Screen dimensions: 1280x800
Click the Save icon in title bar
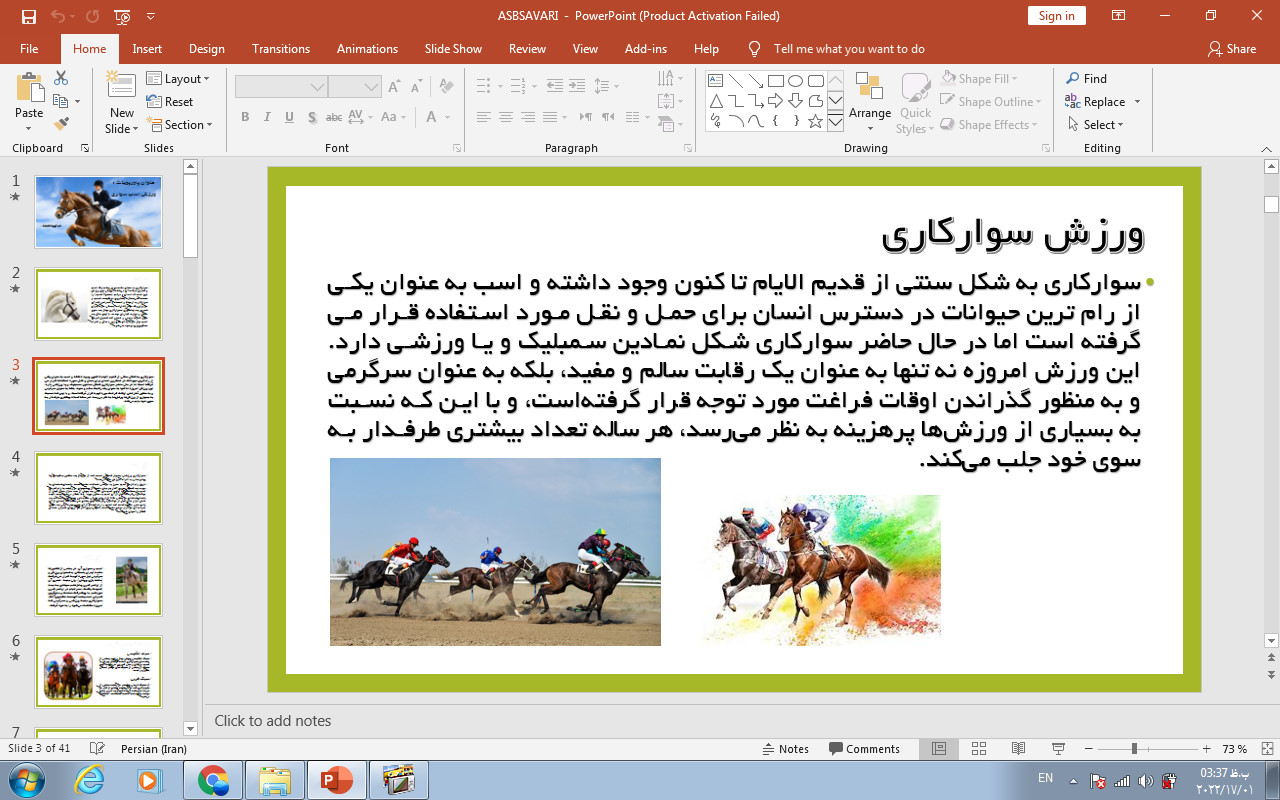(28, 16)
